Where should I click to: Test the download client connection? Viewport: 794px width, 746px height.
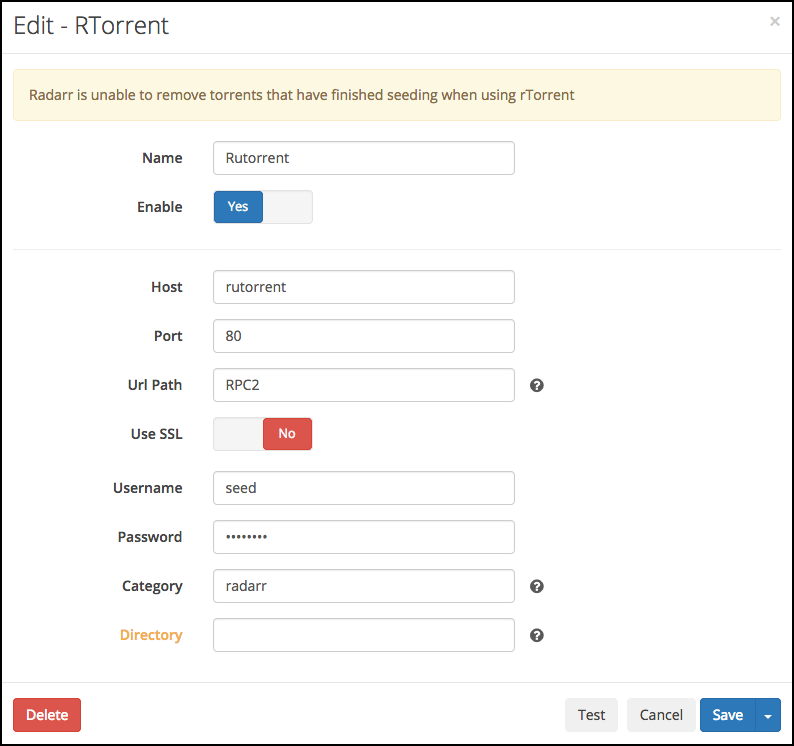pyautogui.click(x=591, y=715)
